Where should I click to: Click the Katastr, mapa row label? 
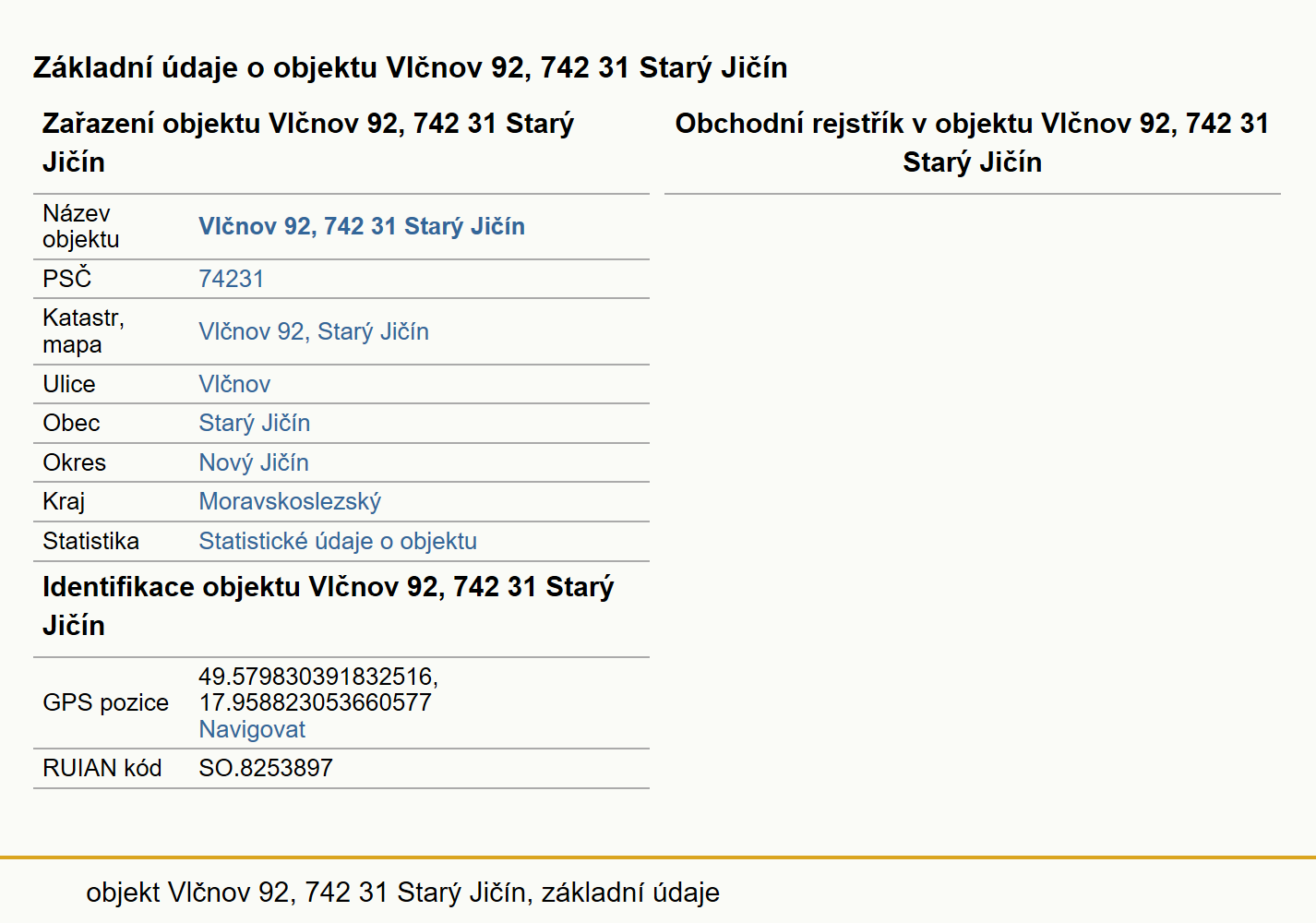(83, 331)
